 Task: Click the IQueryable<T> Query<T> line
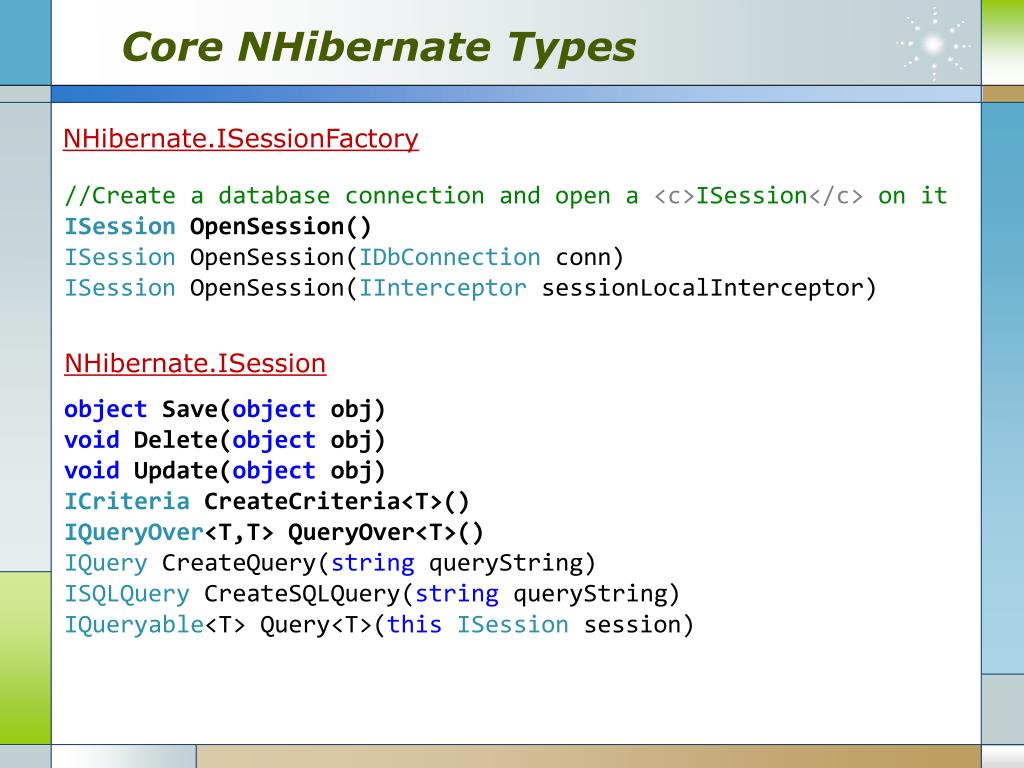pyautogui.click(x=379, y=625)
